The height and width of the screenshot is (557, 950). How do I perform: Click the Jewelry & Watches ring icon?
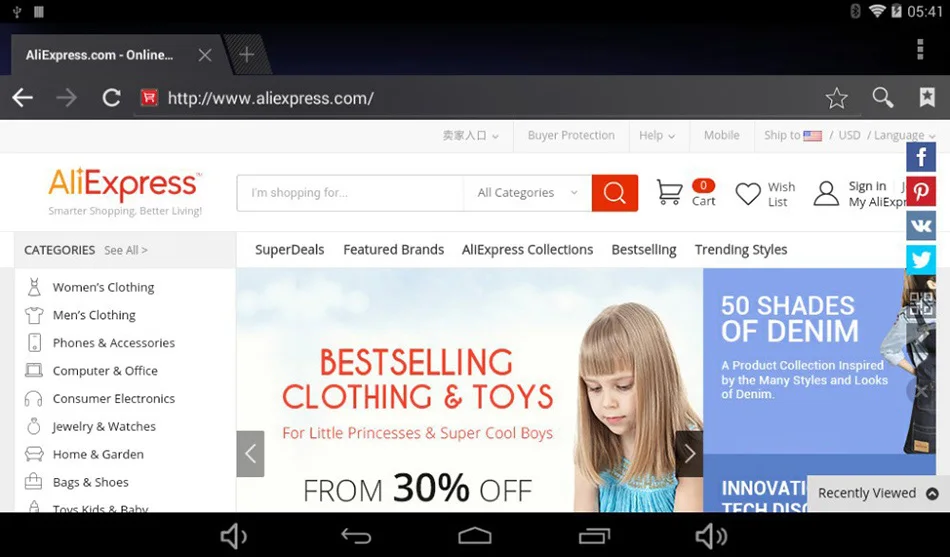click(x=34, y=426)
